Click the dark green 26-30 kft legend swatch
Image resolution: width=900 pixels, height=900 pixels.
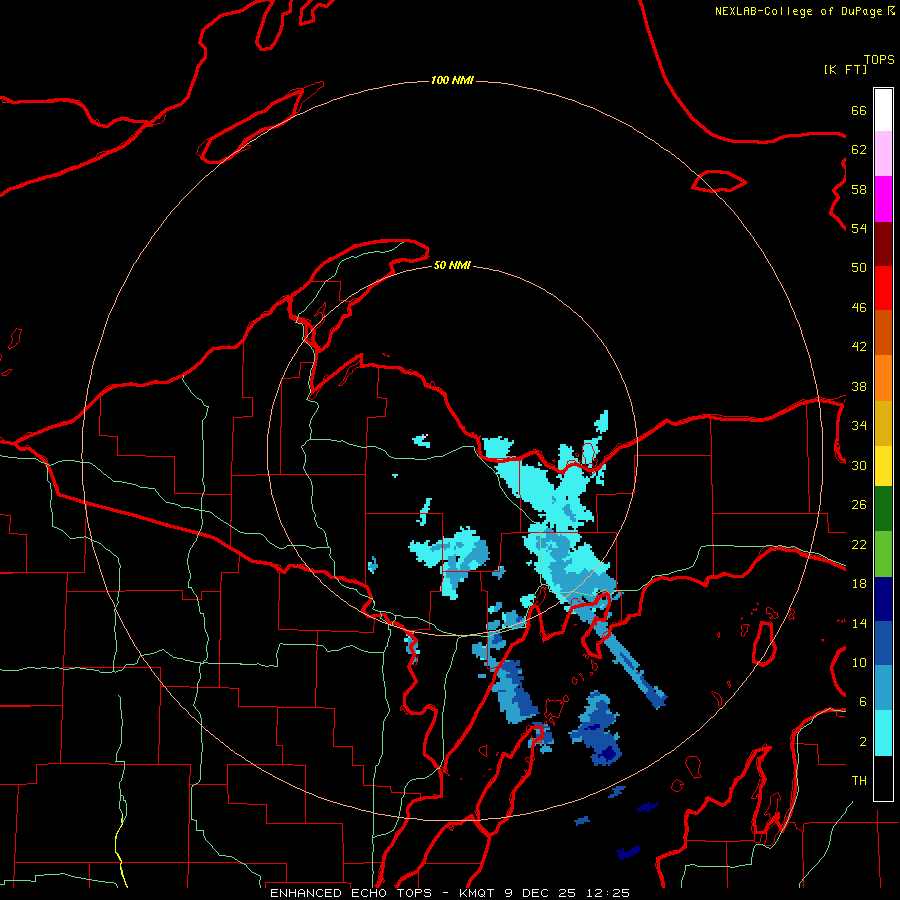883,509
